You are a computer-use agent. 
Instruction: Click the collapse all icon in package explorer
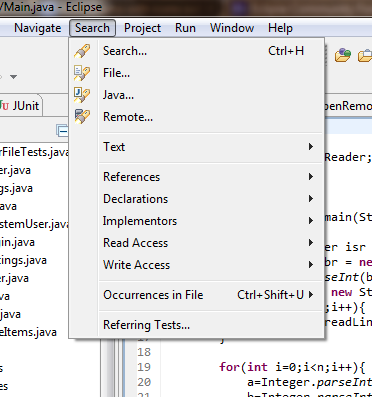(x=62, y=131)
